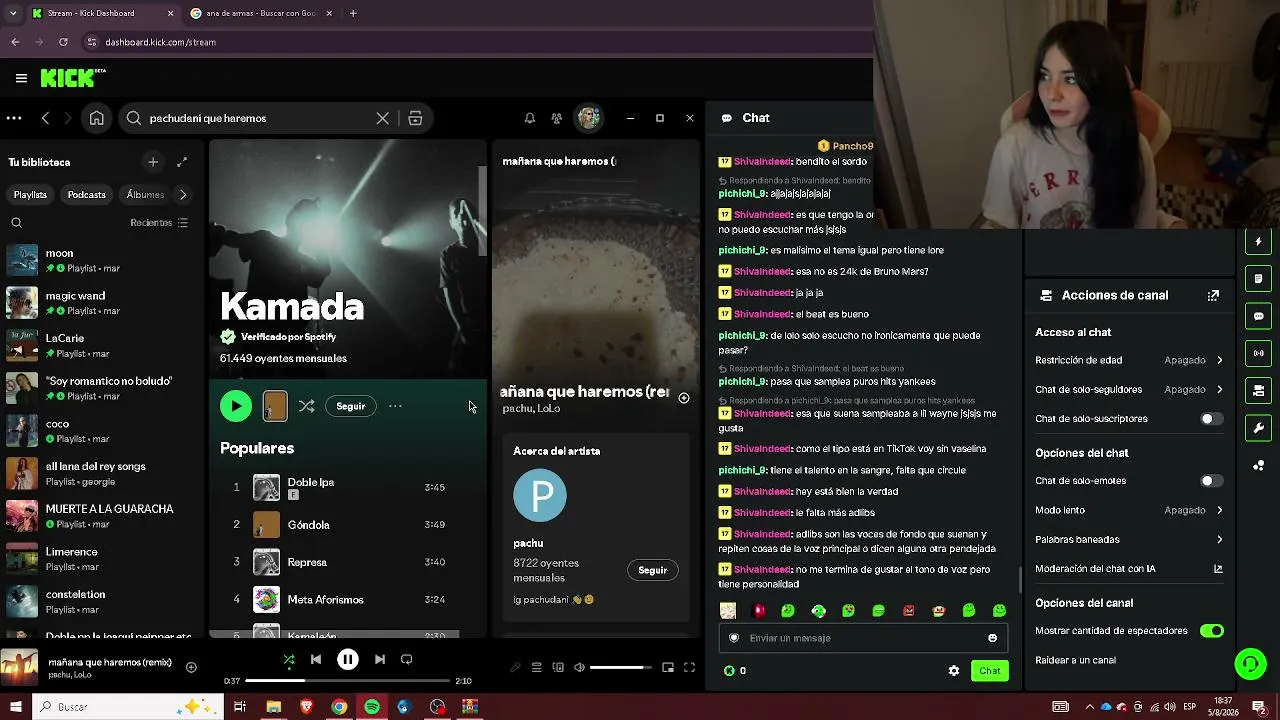Toggle shuffle beside the Seguir button
Screen dimensions: 1280x720
point(306,406)
